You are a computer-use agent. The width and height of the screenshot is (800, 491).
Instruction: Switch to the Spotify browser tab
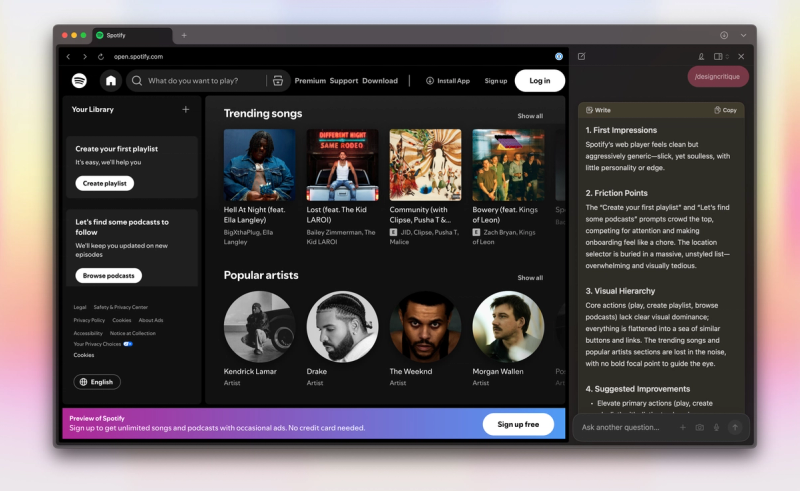(132, 35)
